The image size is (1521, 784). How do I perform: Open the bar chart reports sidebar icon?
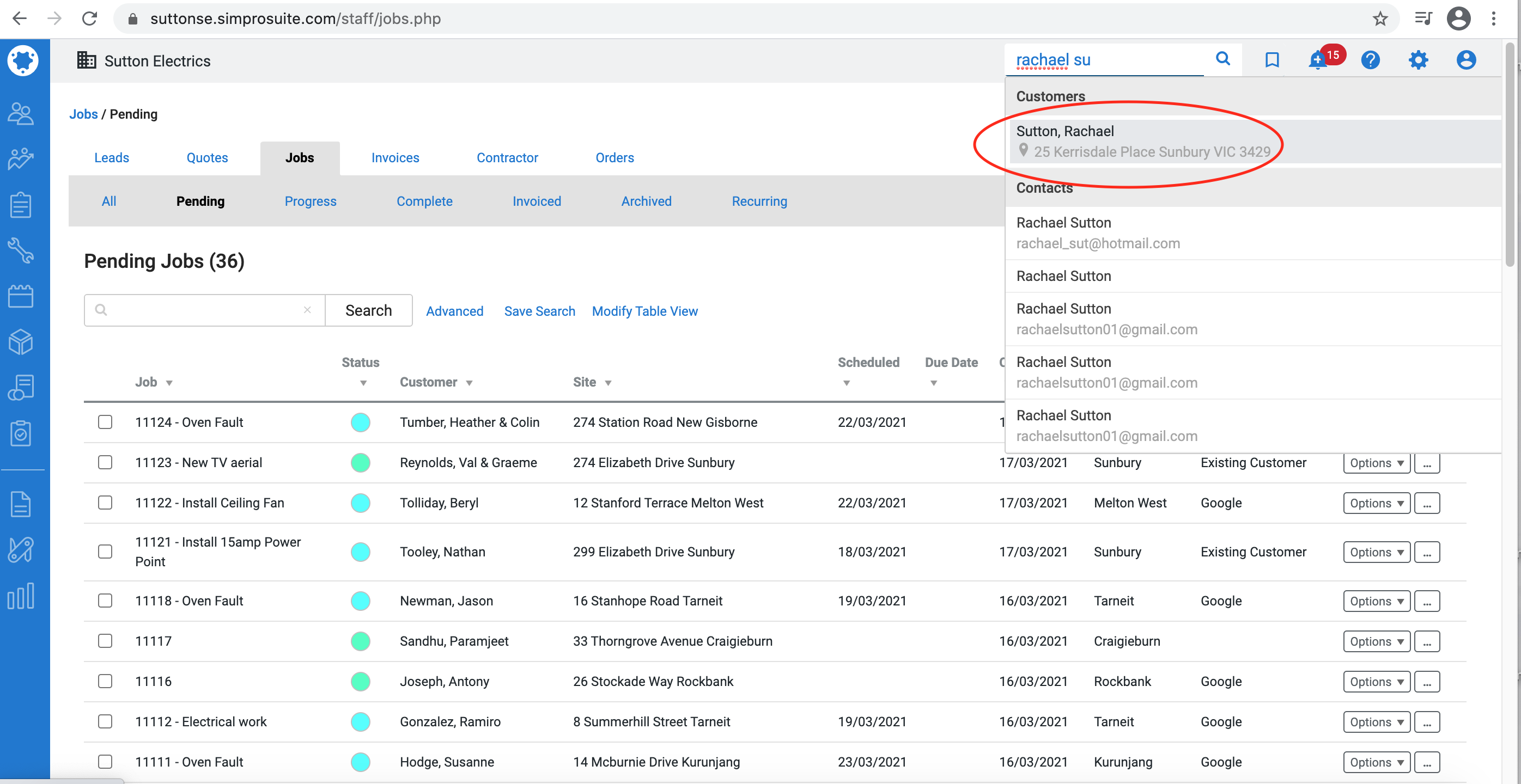click(21, 596)
